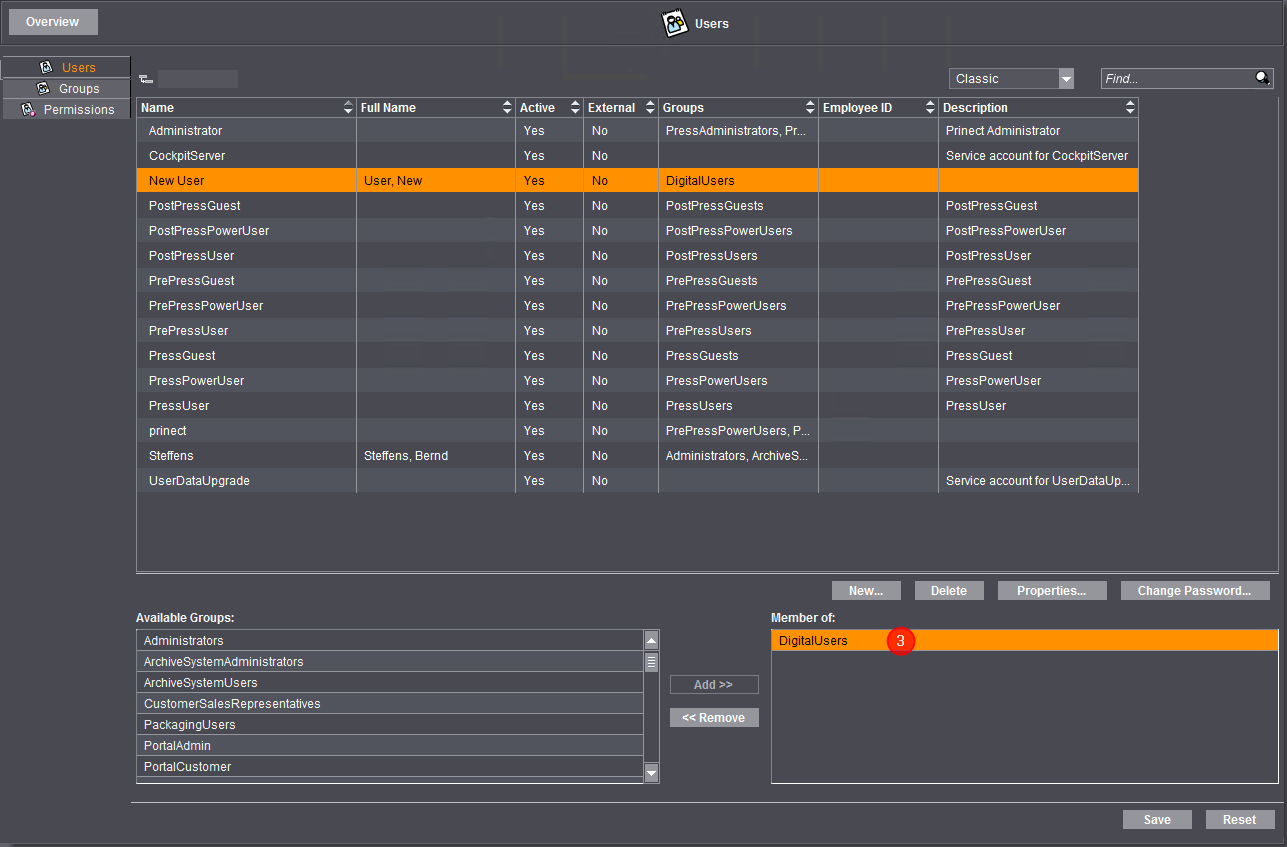Open the New user dialog
This screenshot has height=847, width=1287.
[x=865, y=590]
